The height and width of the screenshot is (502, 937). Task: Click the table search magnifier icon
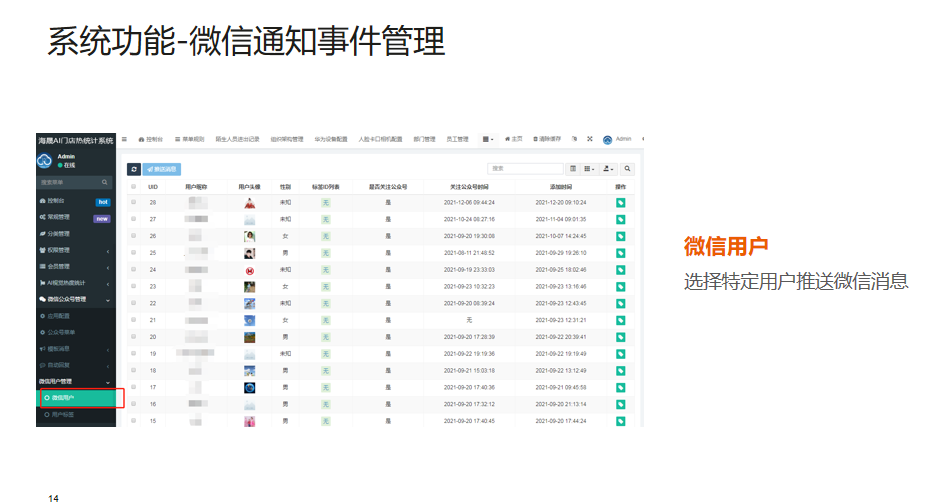click(x=628, y=169)
